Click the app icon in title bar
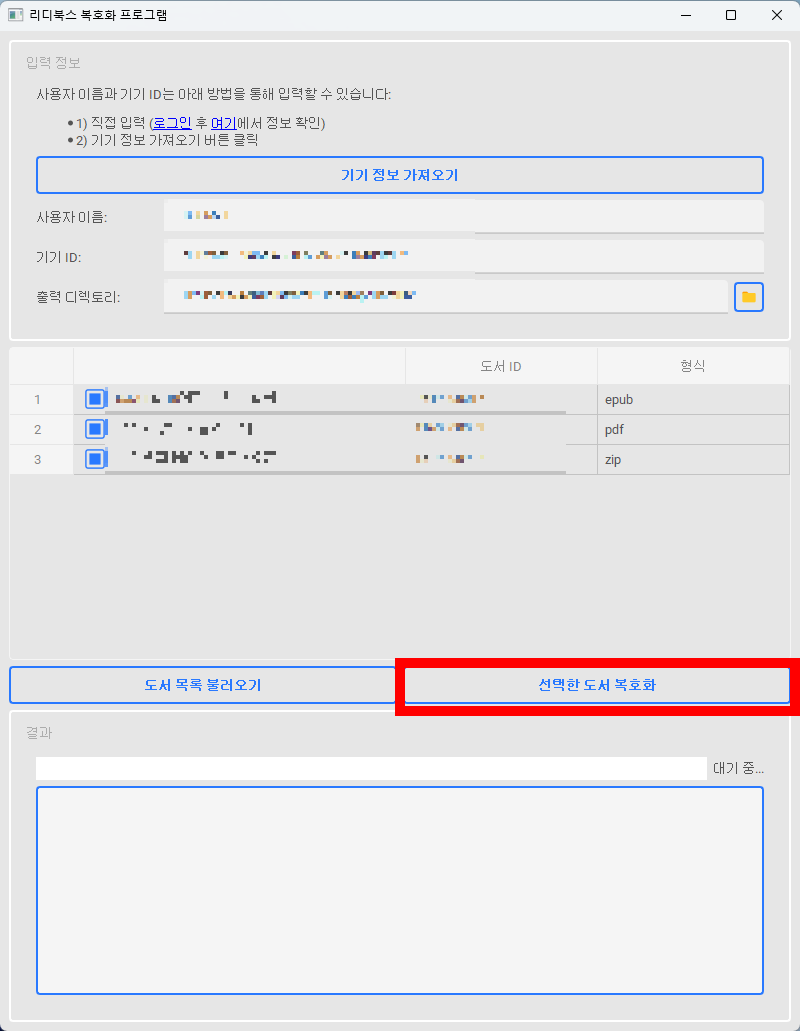This screenshot has height=1031, width=800. click(15, 14)
